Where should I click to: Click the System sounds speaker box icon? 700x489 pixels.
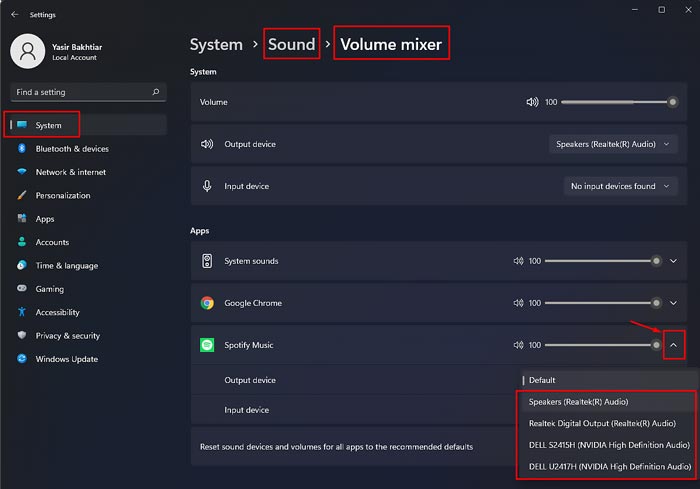207,261
